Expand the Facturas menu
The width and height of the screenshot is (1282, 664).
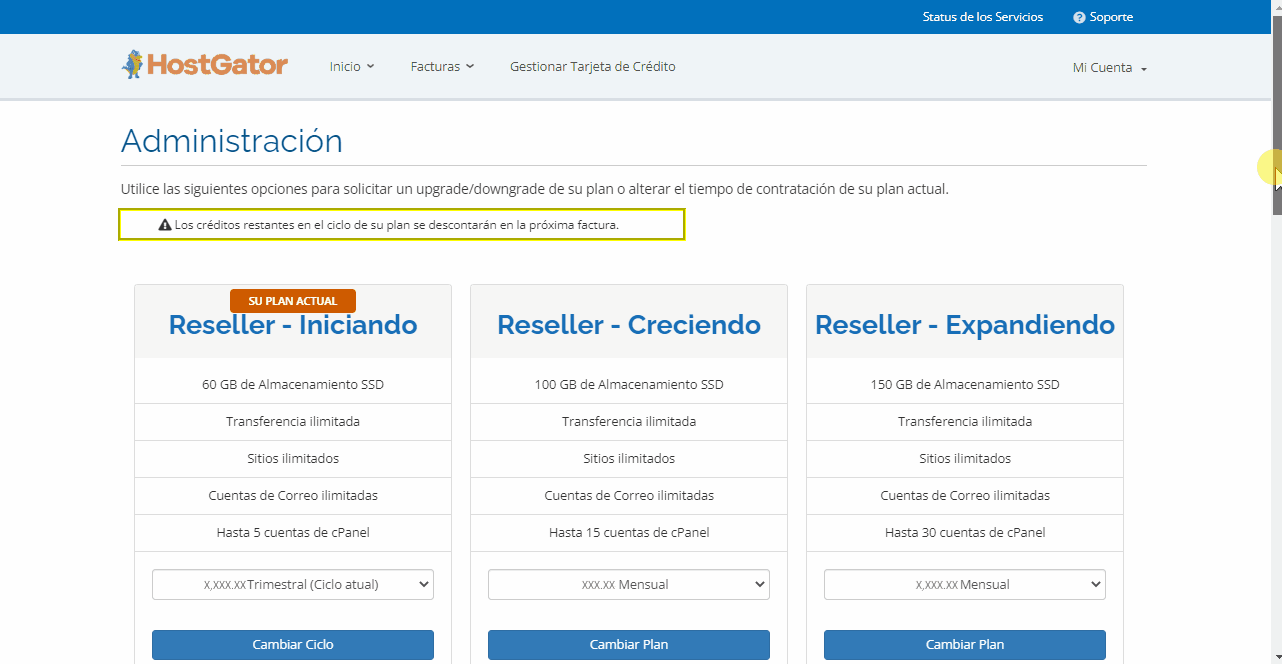[x=442, y=67]
